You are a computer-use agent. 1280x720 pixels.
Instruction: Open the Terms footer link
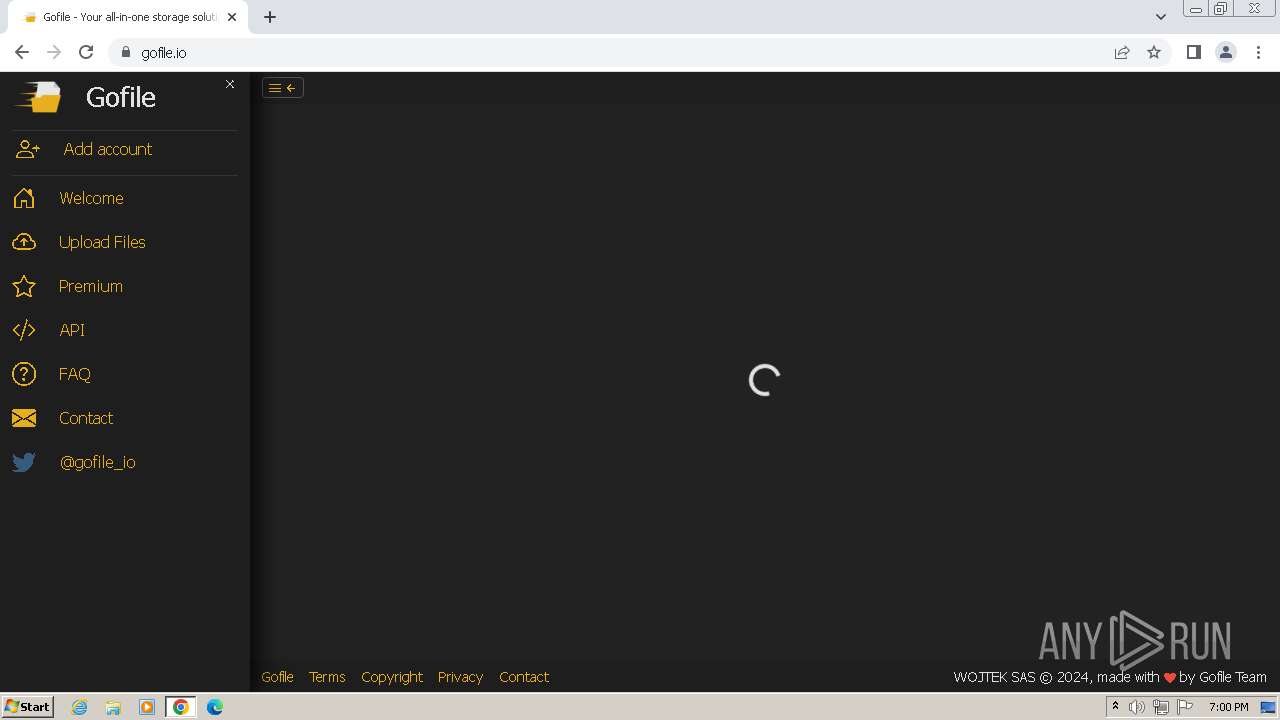coord(327,677)
